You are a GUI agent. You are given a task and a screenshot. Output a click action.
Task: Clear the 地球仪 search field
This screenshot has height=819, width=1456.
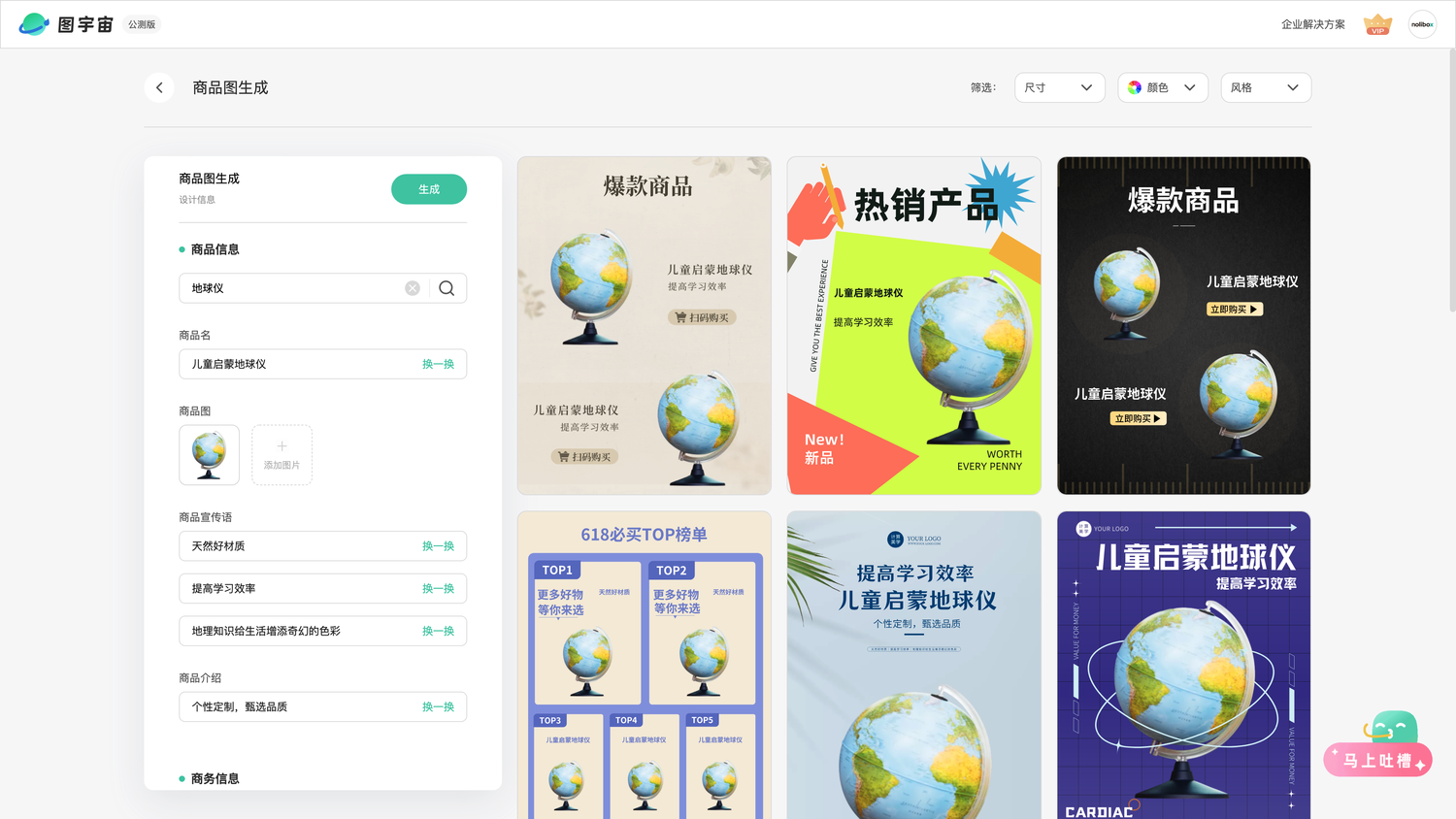pos(413,288)
